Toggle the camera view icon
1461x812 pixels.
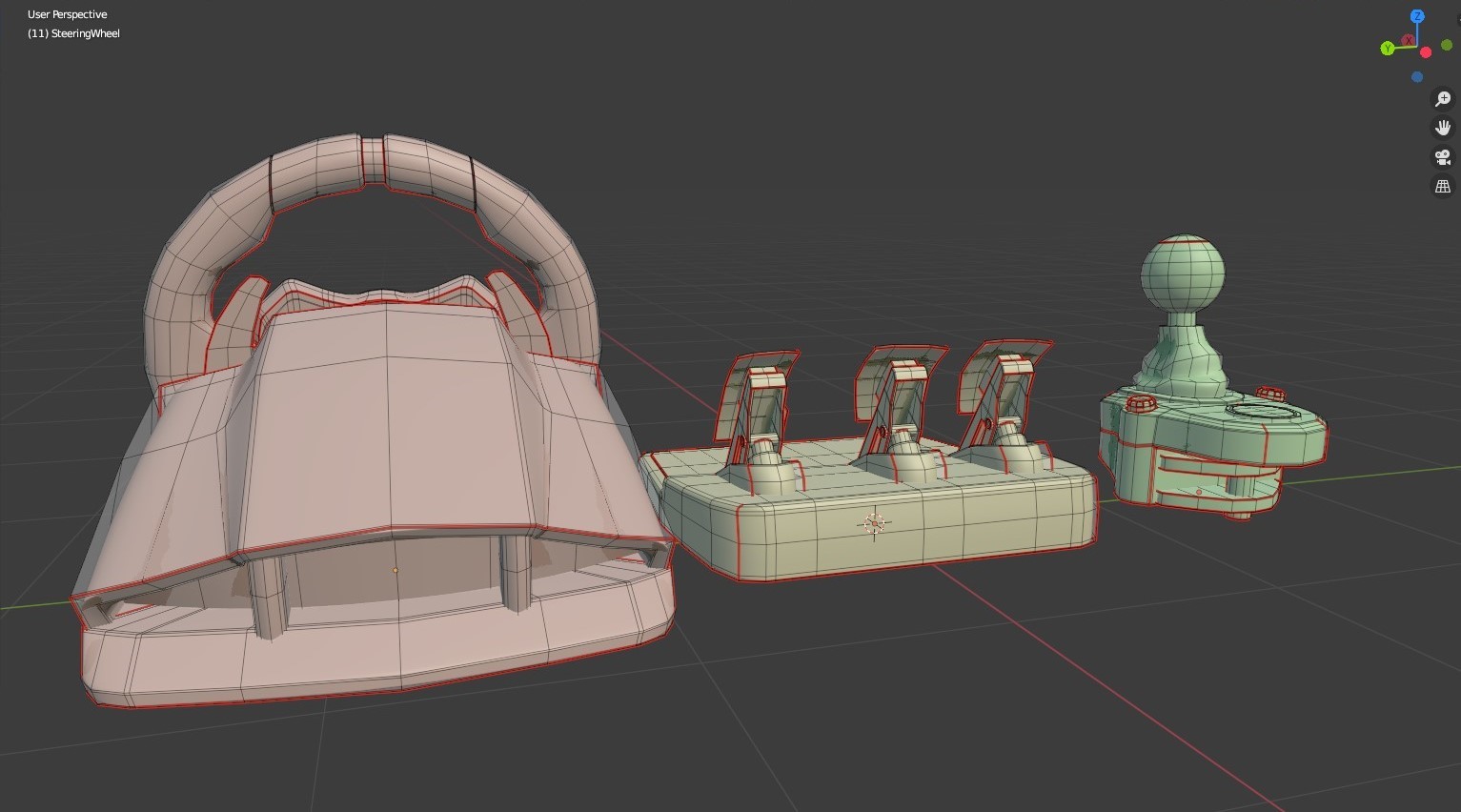coord(1441,157)
